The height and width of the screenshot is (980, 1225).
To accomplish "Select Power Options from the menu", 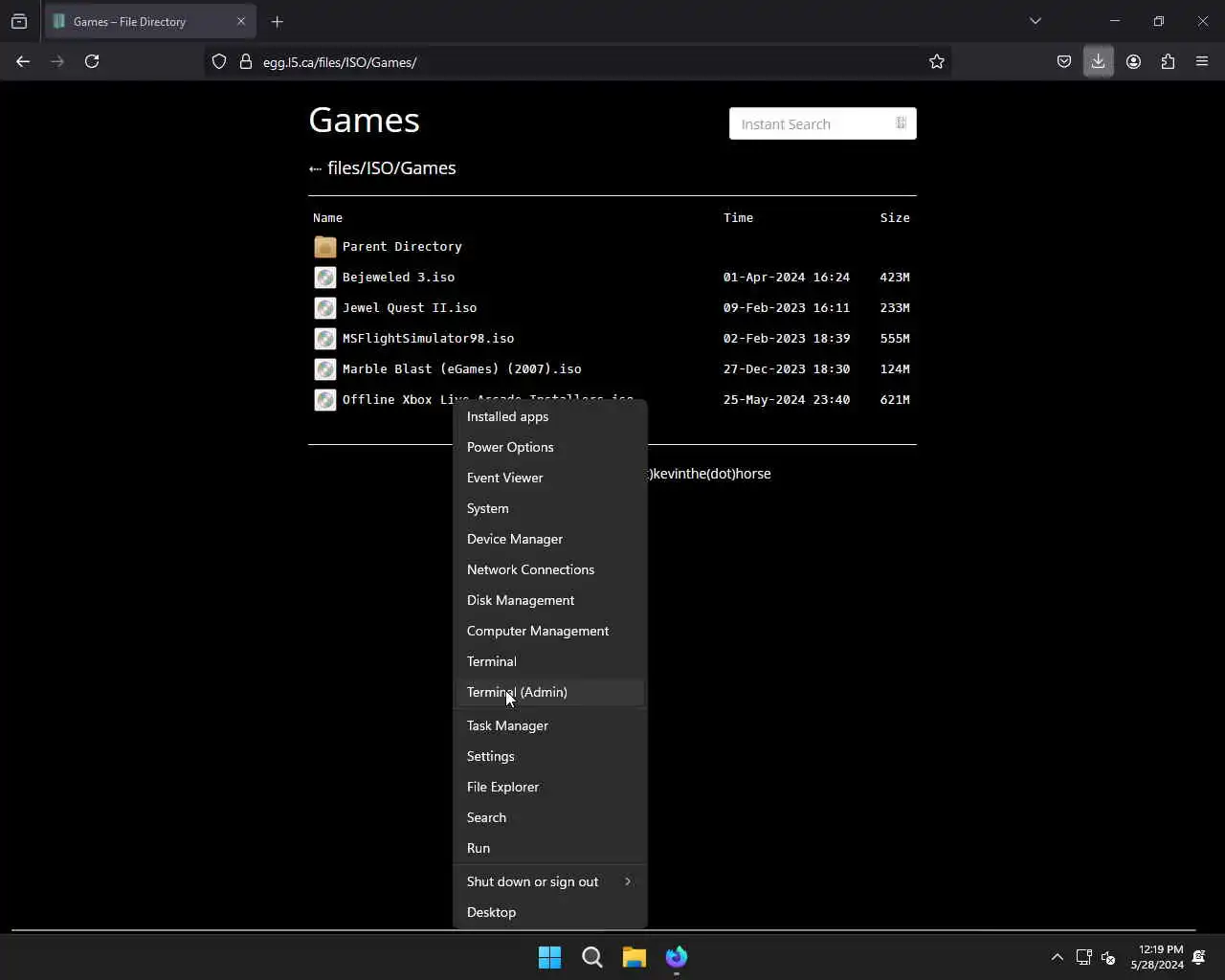I will (x=550, y=447).
